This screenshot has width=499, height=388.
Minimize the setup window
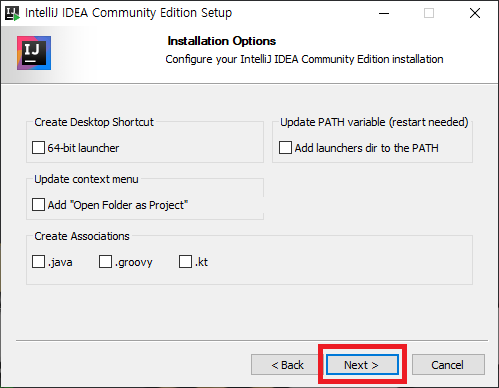point(384,13)
